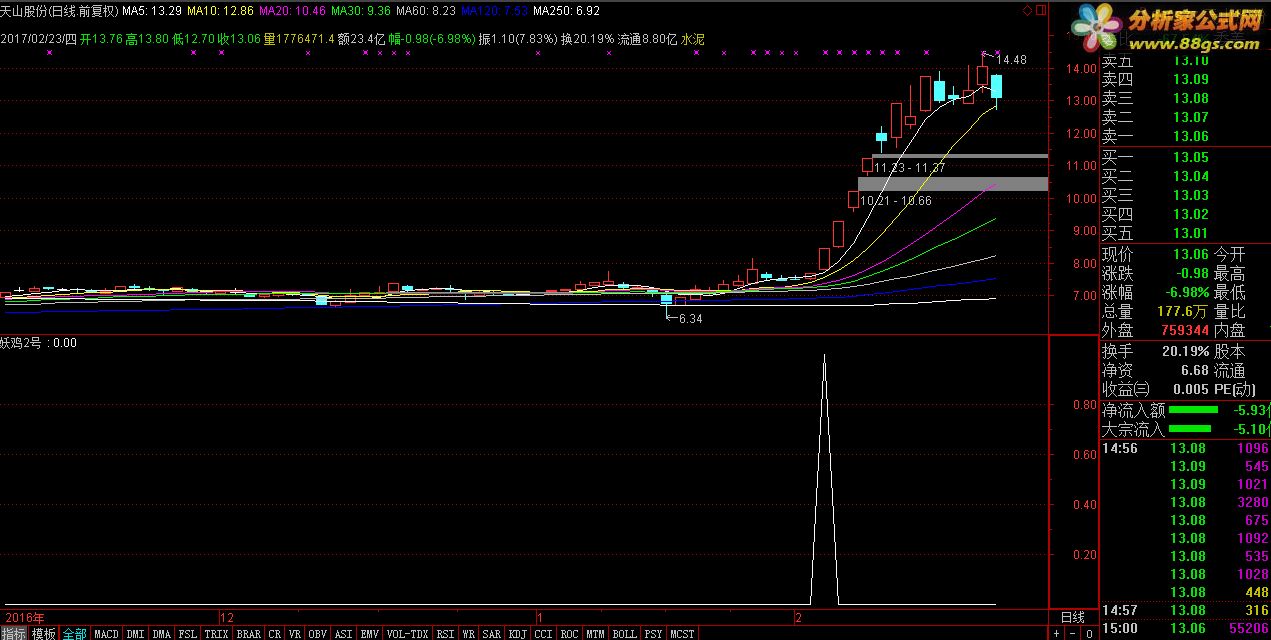Open the SAR indicator tab
Screen dimensions: 1271x640
pyautogui.click(x=492, y=634)
